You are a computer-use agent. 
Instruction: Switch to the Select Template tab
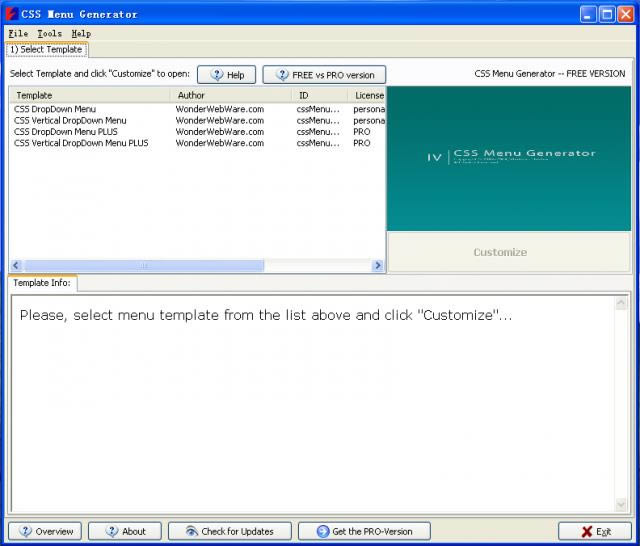coord(46,49)
